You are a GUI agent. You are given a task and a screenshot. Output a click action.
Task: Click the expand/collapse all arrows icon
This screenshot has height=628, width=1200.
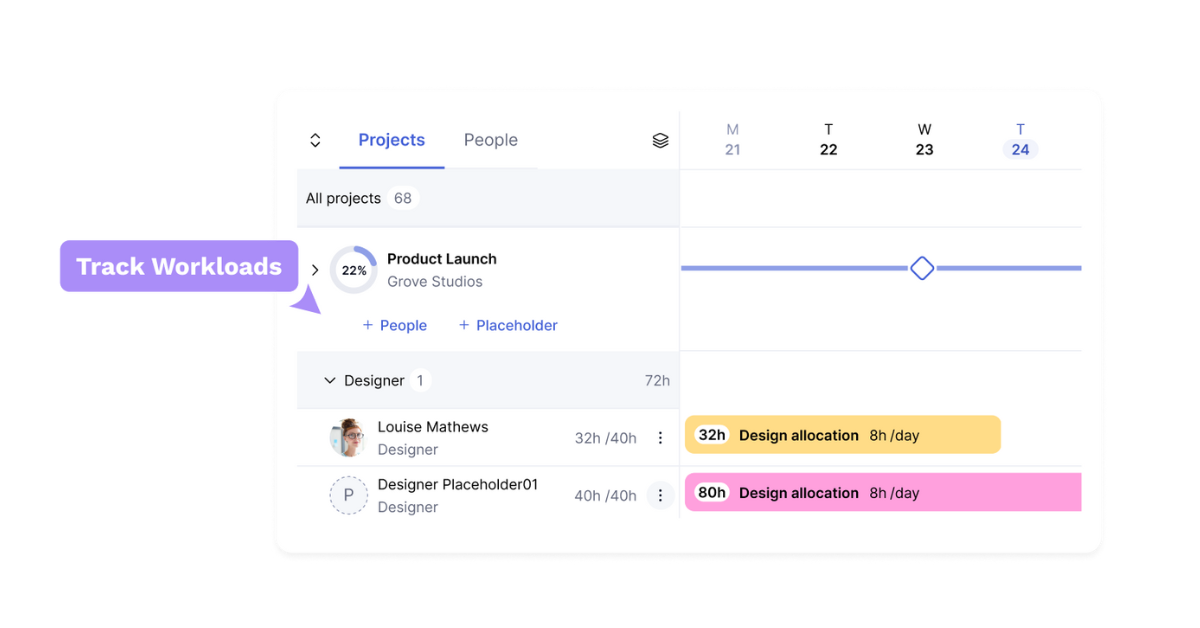coord(315,141)
